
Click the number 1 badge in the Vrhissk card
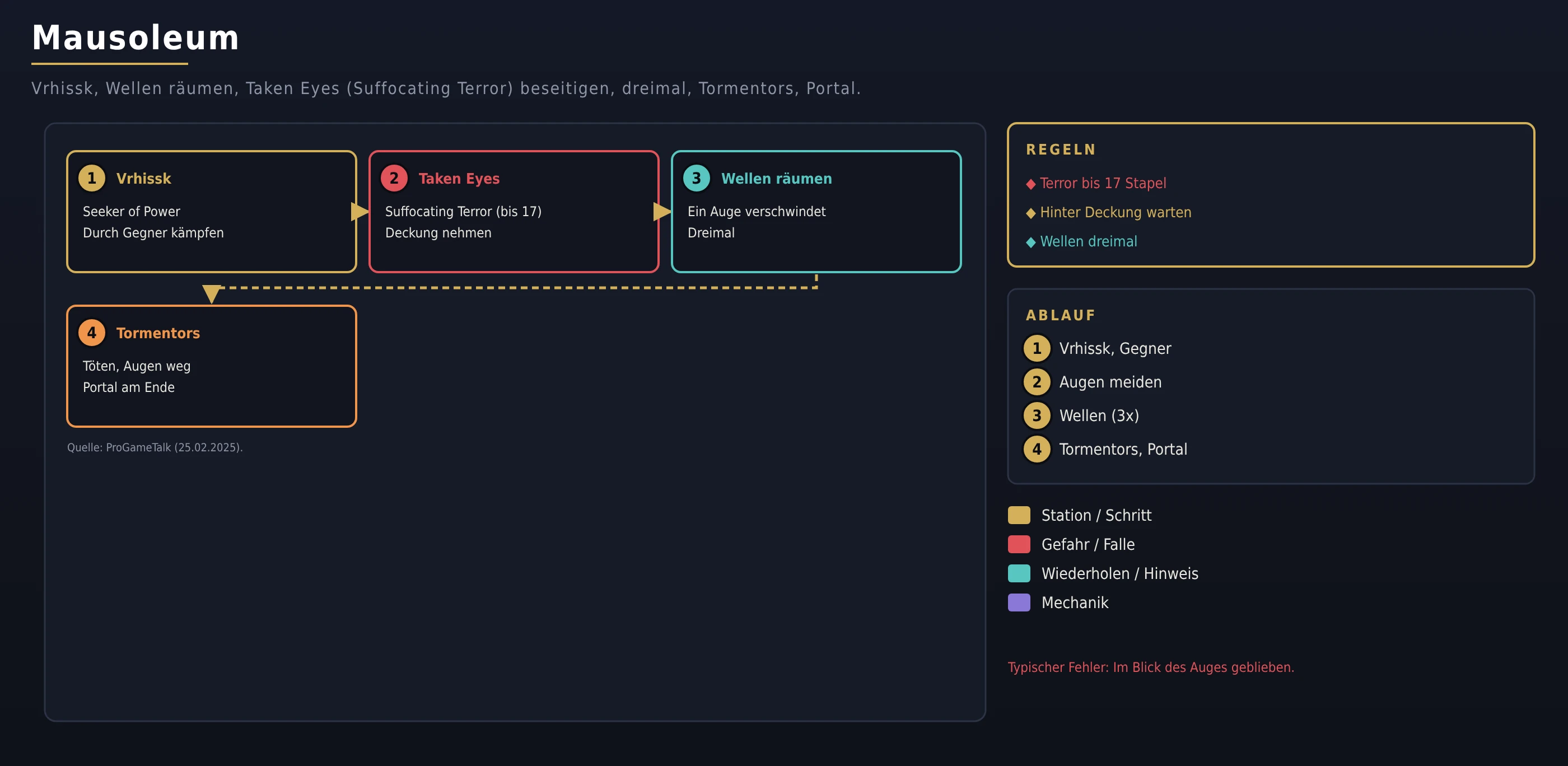[x=92, y=178]
